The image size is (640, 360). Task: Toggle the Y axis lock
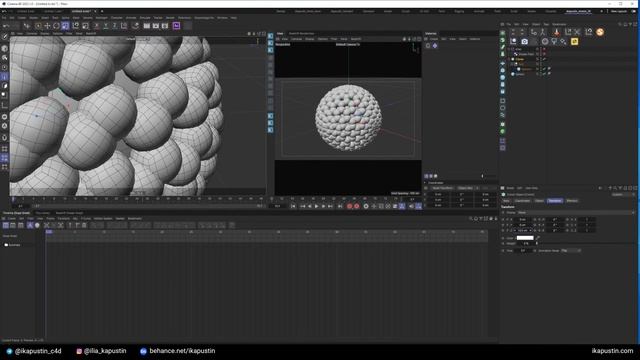(105, 26)
